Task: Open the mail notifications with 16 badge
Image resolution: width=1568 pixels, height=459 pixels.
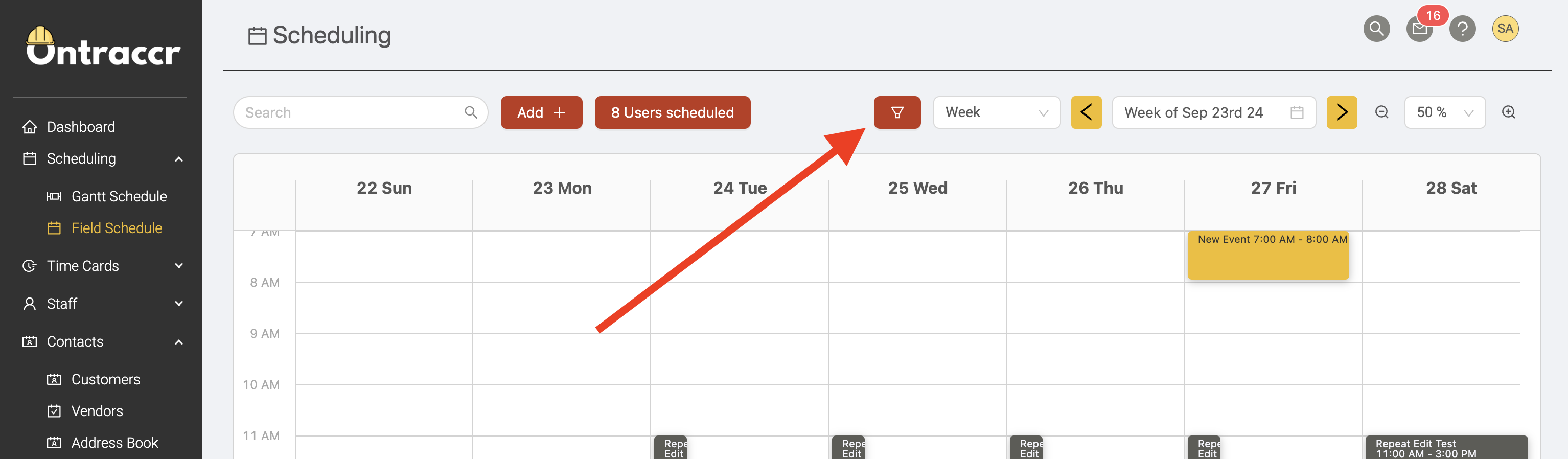Action: pos(1419,29)
